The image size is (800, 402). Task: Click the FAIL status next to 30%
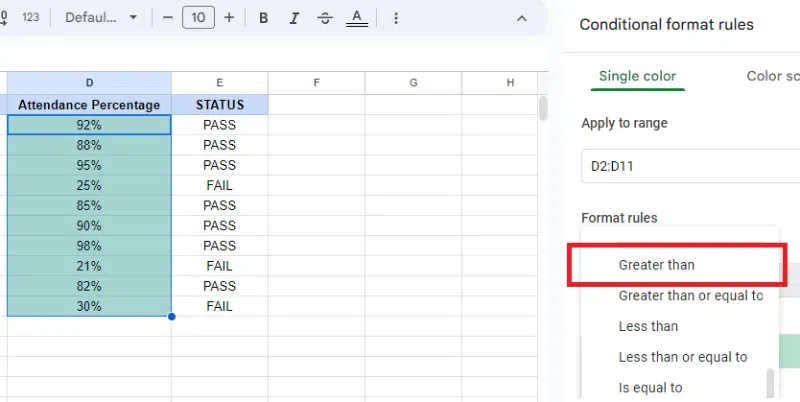(x=219, y=306)
